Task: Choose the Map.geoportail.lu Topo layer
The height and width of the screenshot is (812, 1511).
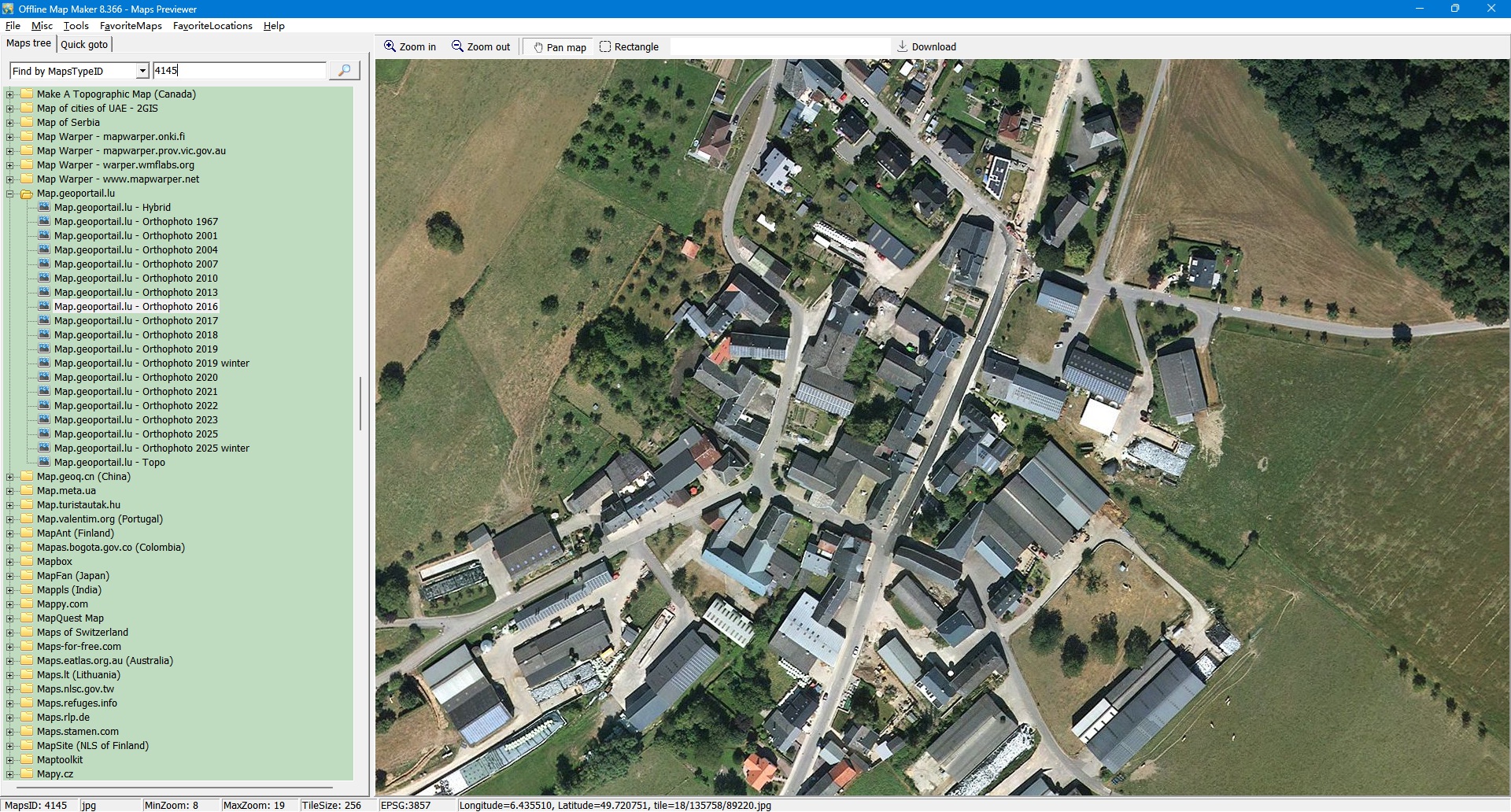Action: pyautogui.click(x=109, y=463)
